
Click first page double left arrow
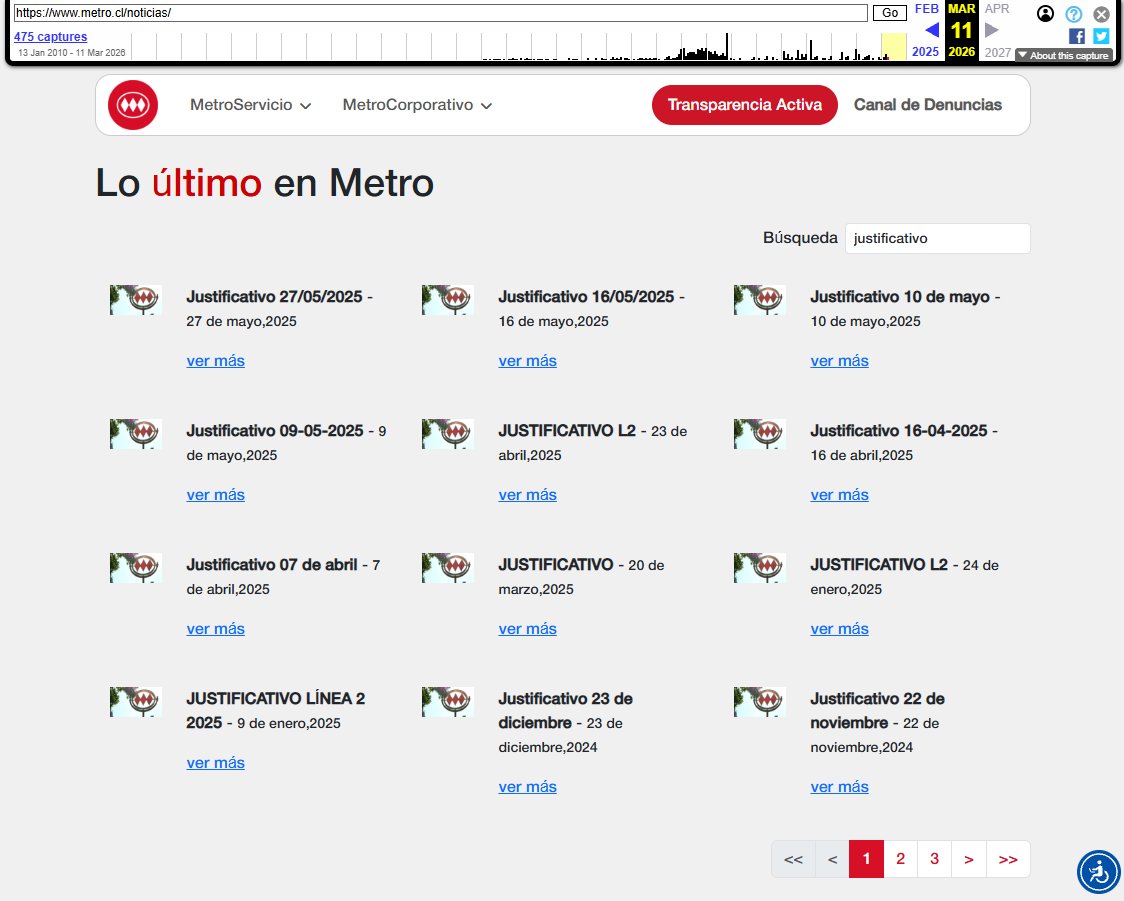tap(793, 859)
